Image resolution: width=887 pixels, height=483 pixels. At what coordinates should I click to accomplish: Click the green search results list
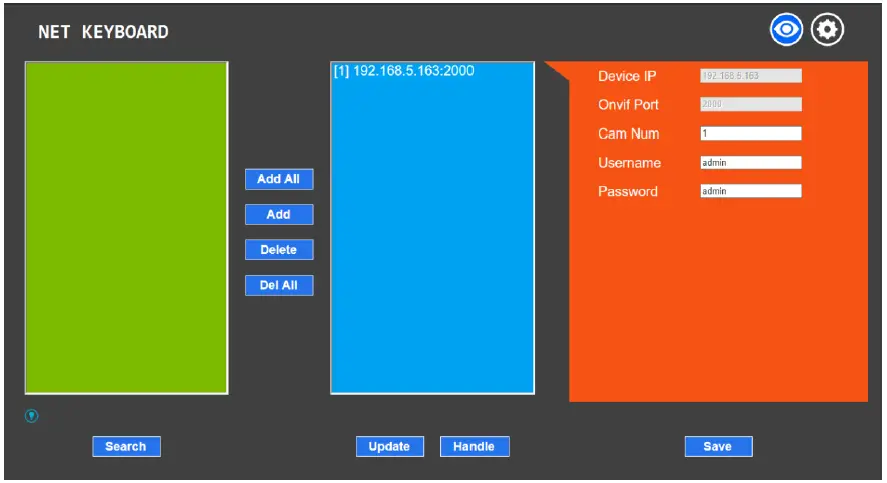127,228
